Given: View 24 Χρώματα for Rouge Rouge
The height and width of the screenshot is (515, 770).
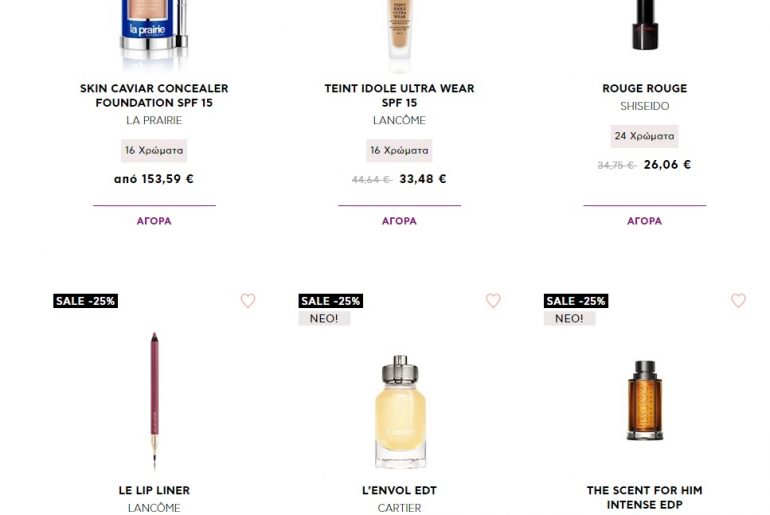Looking at the screenshot, I should pyautogui.click(x=645, y=136).
